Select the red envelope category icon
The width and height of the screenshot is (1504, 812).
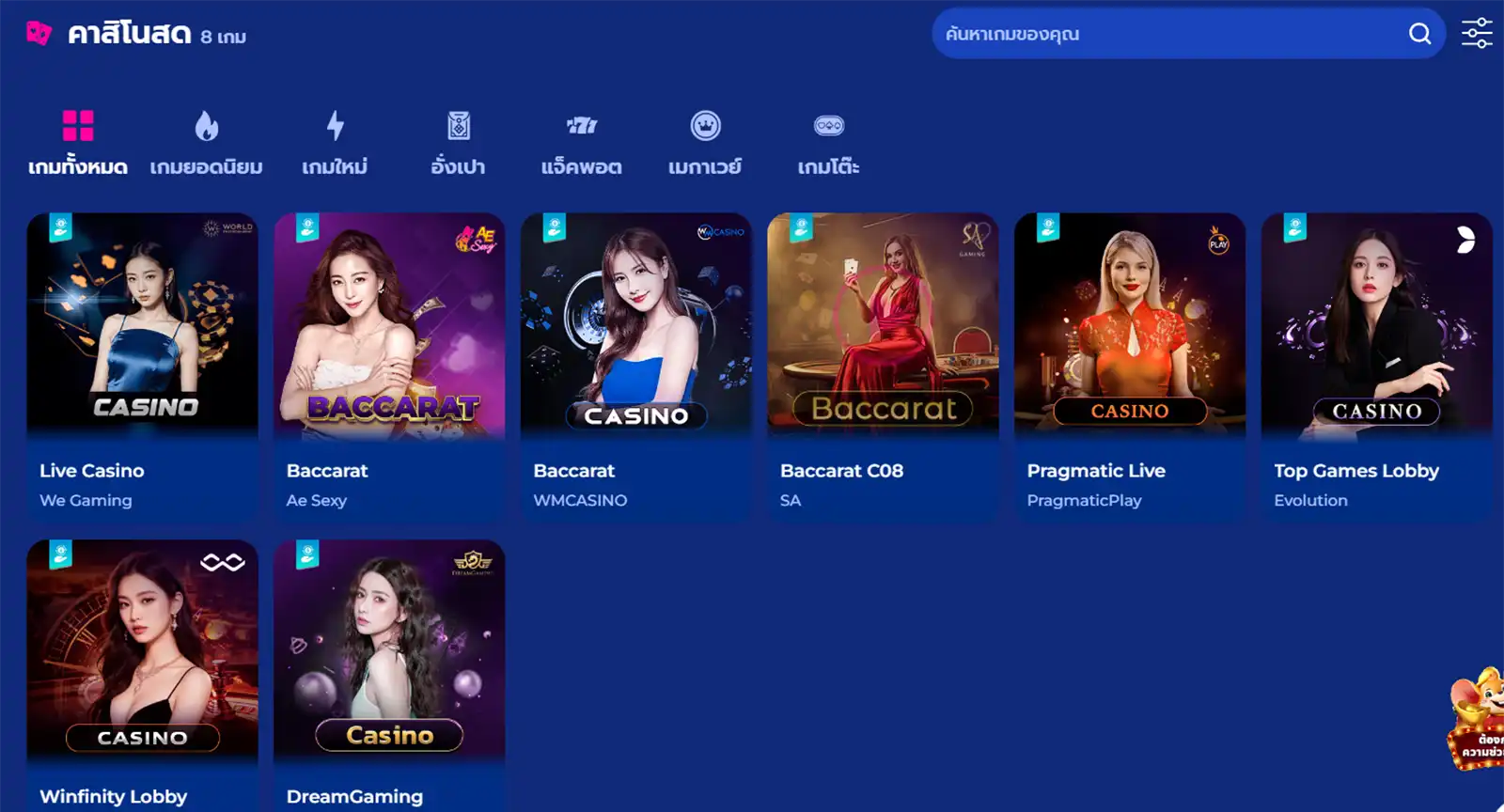pyautogui.click(x=459, y=126)
